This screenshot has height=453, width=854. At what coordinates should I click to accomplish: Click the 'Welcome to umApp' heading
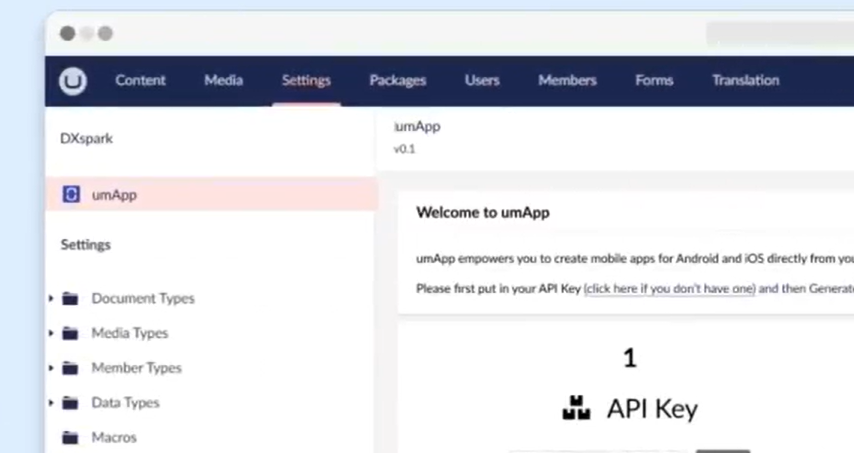[483, 212]
